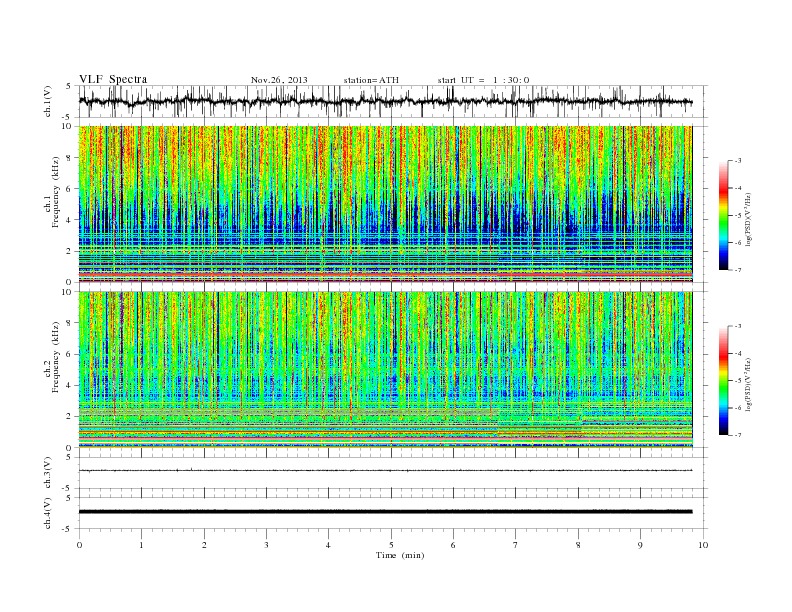Click time axis tick label "10"
This screenshot has width=792, height=612.
(703, 545)
